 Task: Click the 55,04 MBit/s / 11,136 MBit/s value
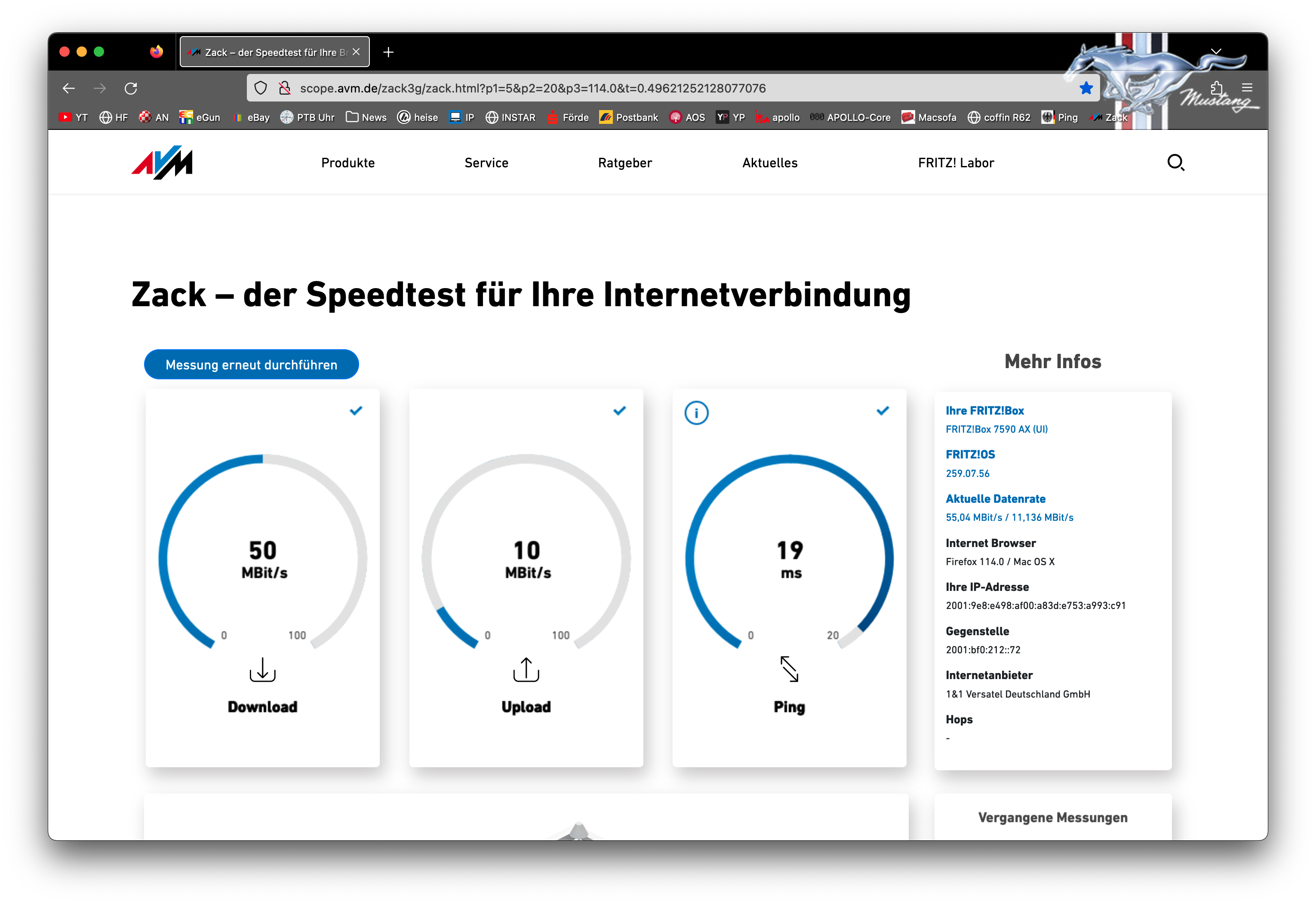click(1010, 517)
